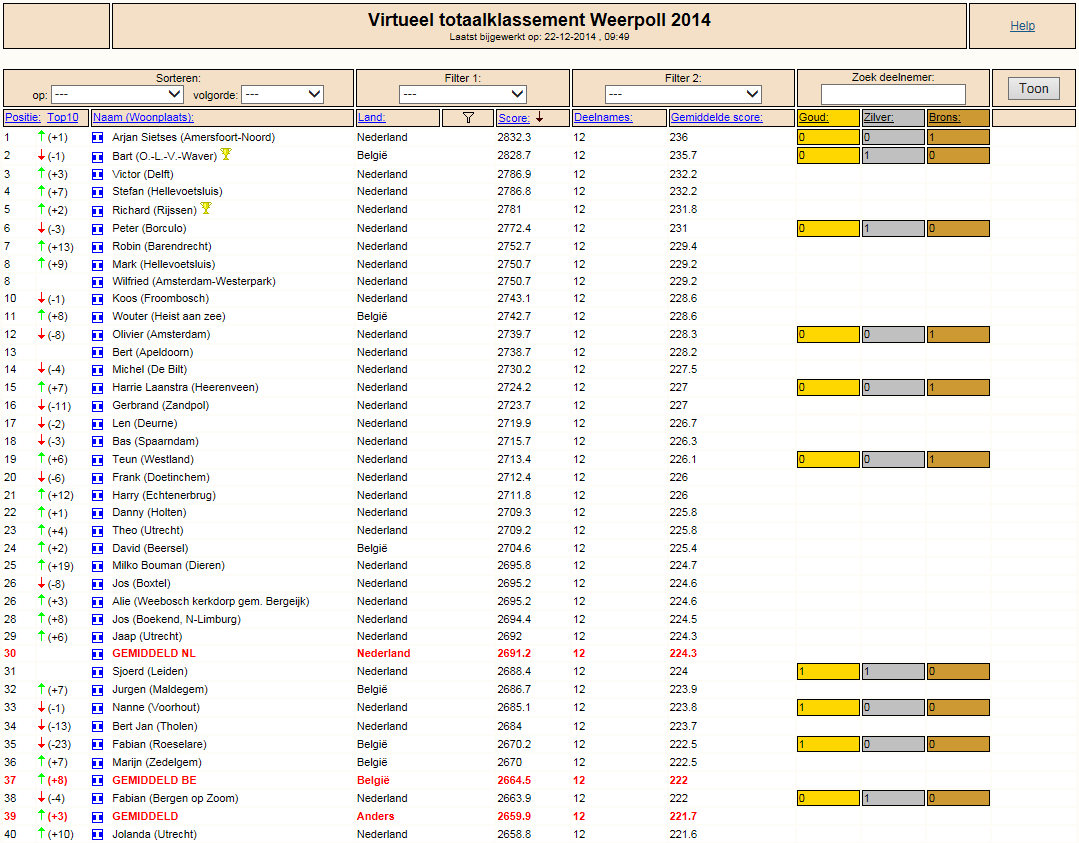
Task: Click blue icon beside Jolanda (Utrecht)
Action: pyautogui.click(x=98, y=835)
